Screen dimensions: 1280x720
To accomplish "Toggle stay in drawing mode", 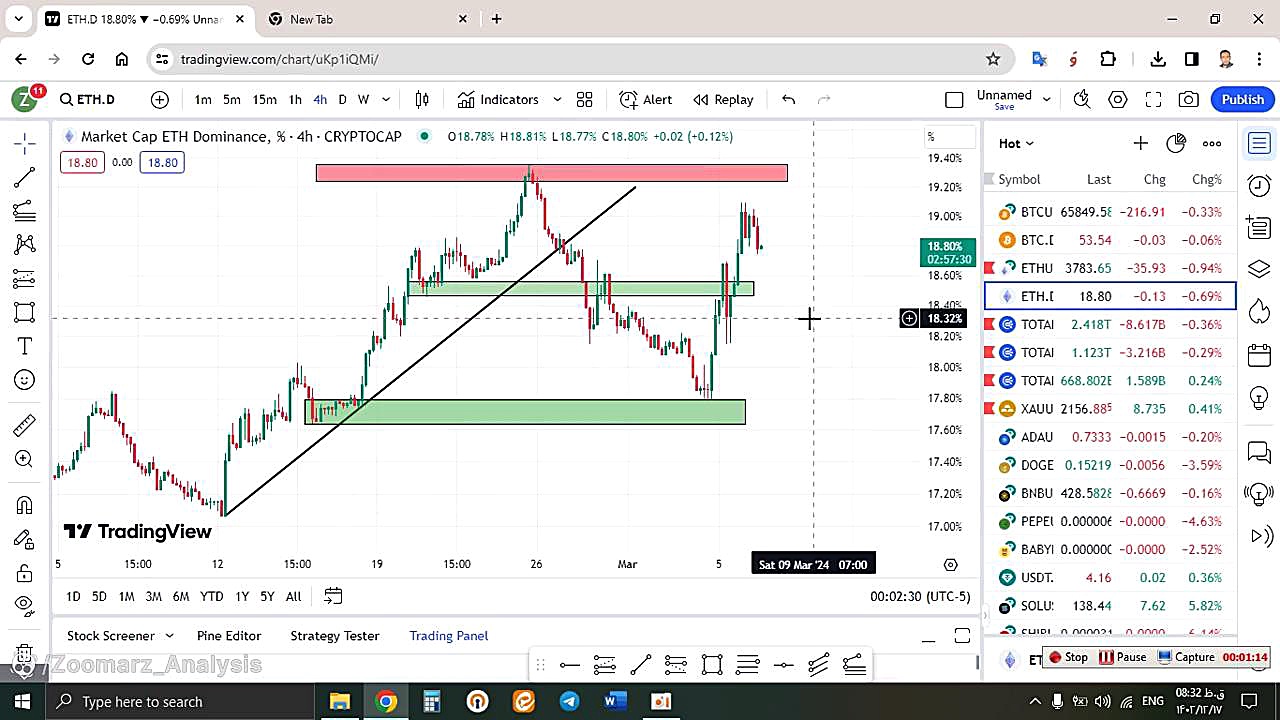I will point(25,539).
